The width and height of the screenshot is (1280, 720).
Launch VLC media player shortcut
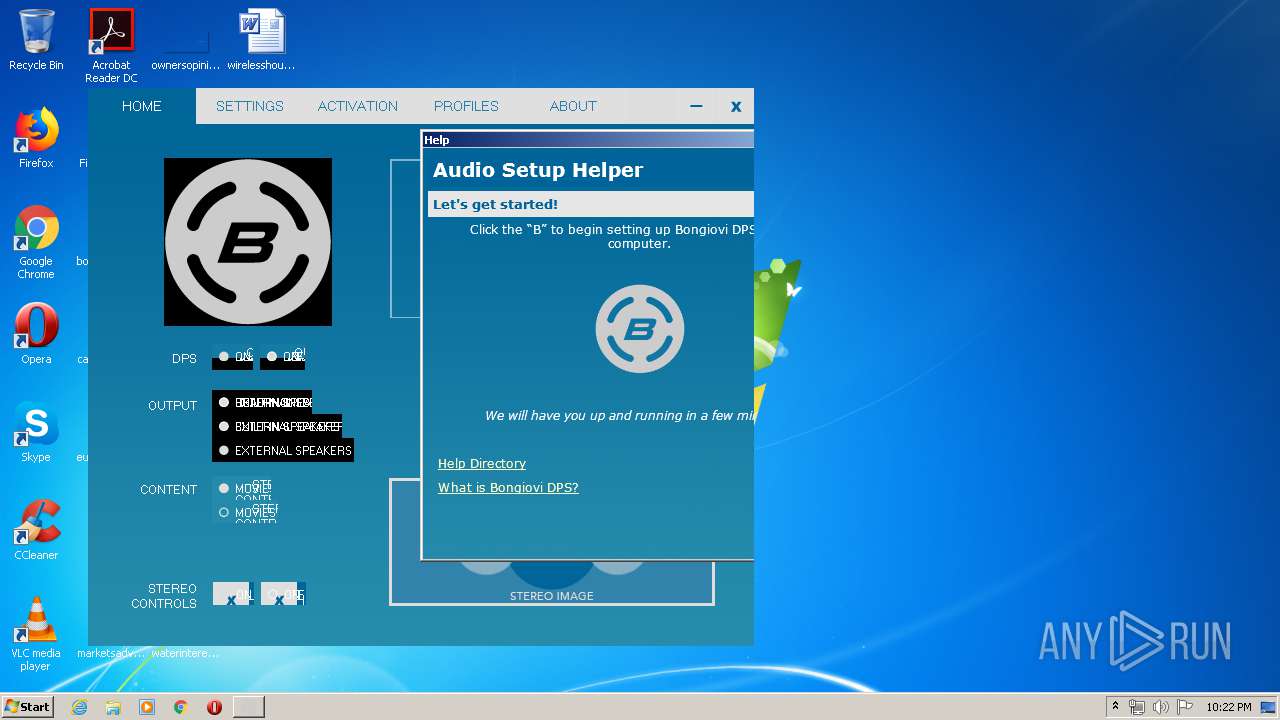pos(36,633)
